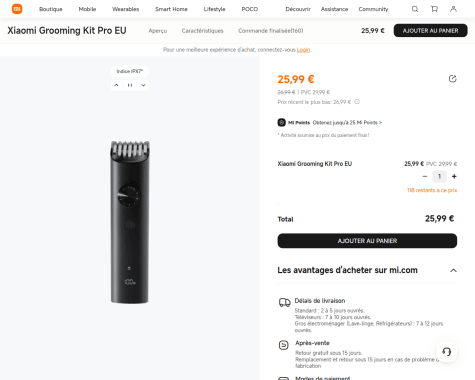
Task: Pause the product image carousel
Action: click(x=130, y=85)
